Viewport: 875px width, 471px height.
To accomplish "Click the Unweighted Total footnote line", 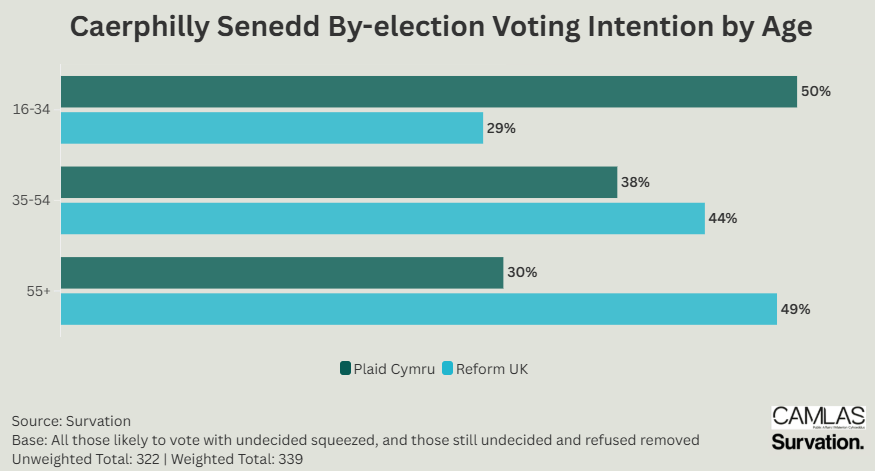I will [x=157, y=459].
